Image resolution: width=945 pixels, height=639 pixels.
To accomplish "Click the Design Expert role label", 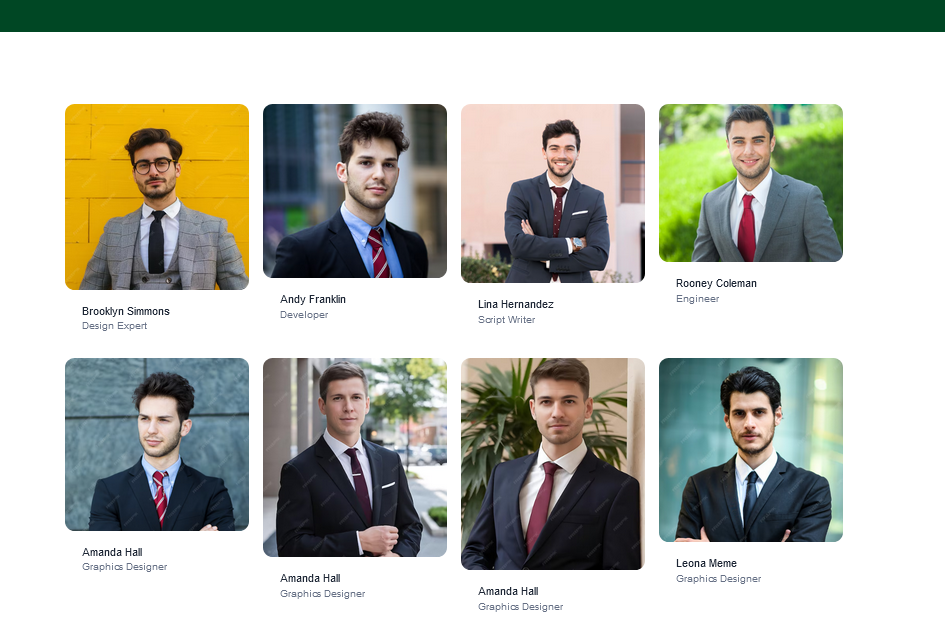I will (115, 326).
